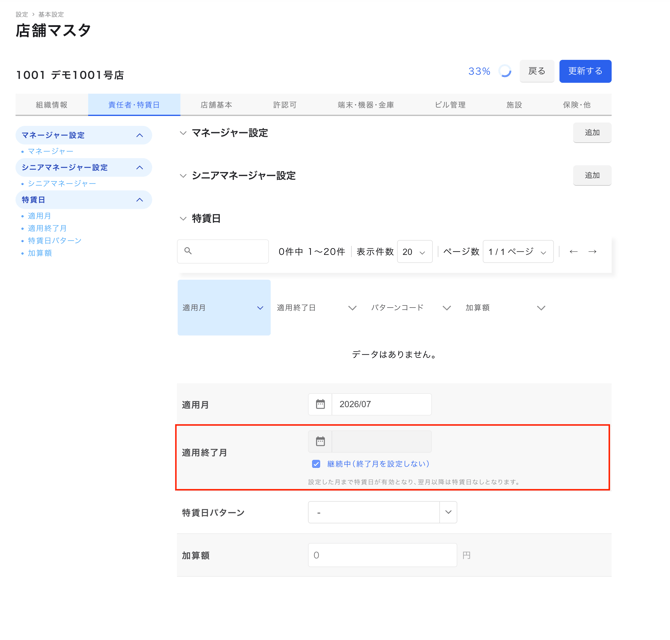Switch to the 組織情報 tab
Viewport: 670px width, 640px height.
pyautogui.click(x=52, y=105)
